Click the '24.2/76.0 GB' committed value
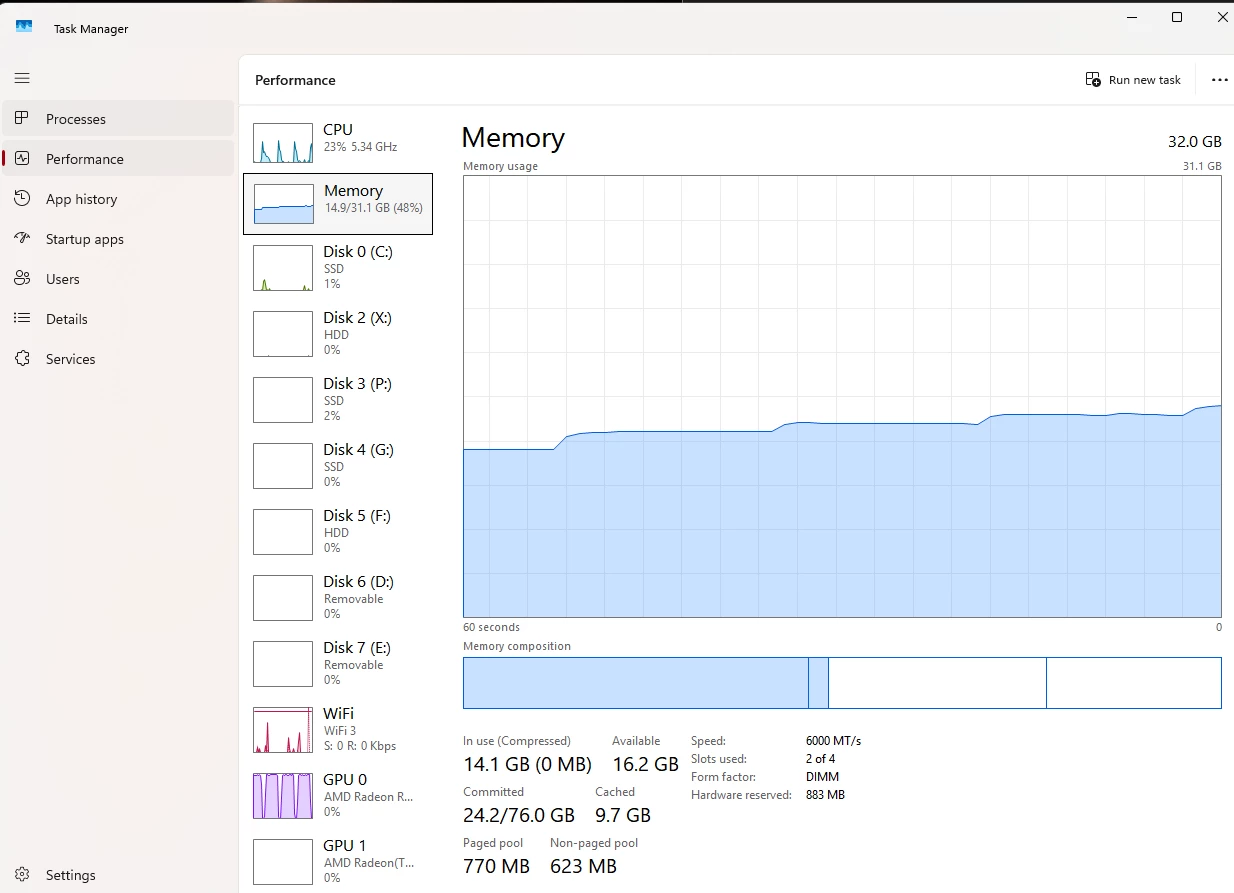The height and width of the screenshot is (893, 1234). (519, 815)
